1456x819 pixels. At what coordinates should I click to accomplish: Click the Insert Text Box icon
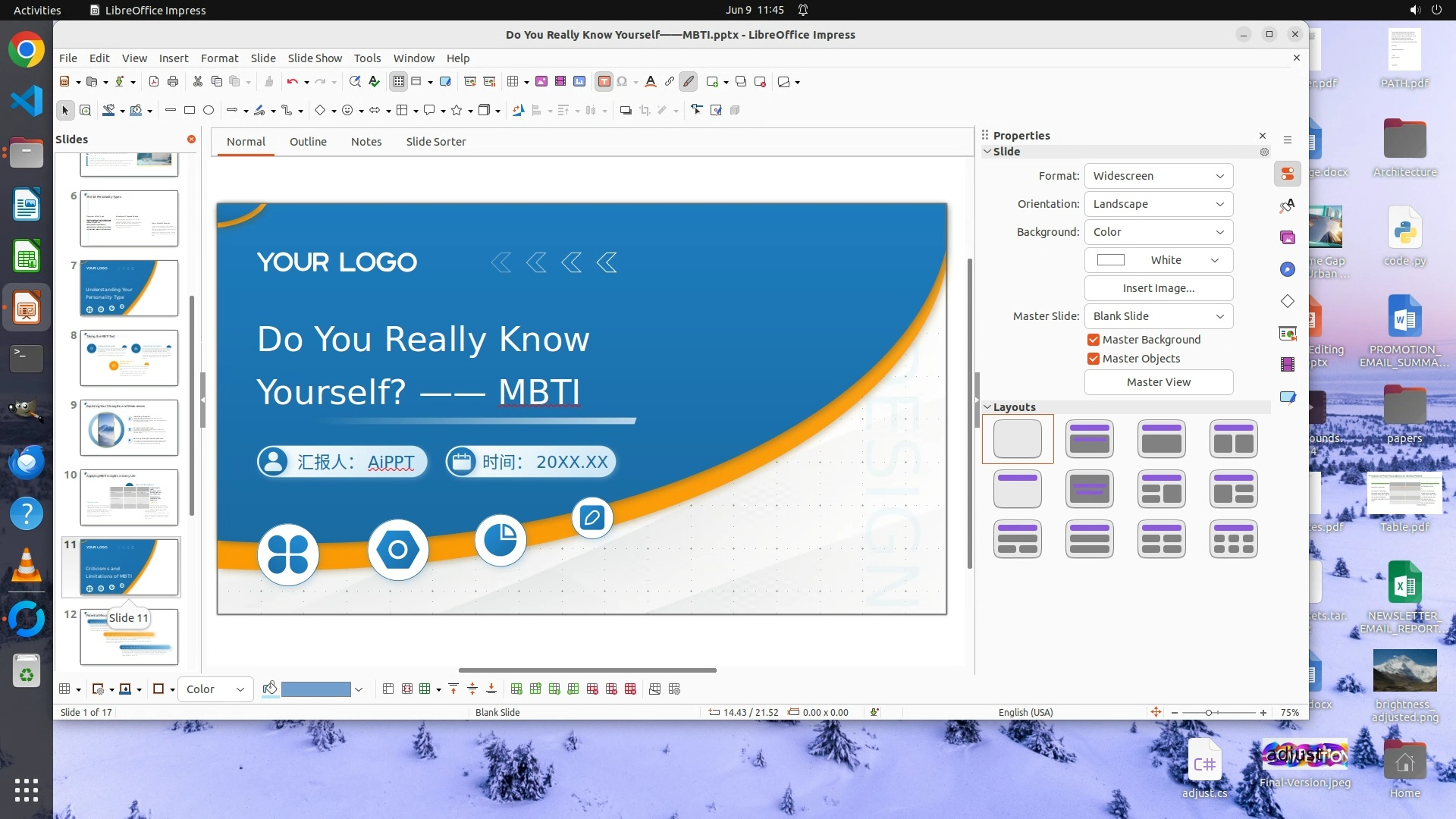(x=604, y=82)
